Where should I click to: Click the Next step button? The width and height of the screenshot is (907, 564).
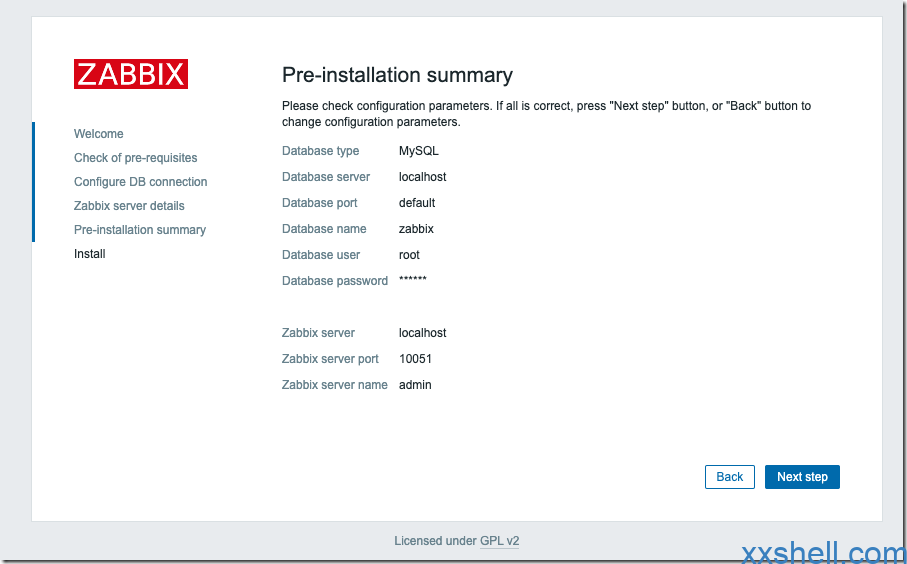802,477
